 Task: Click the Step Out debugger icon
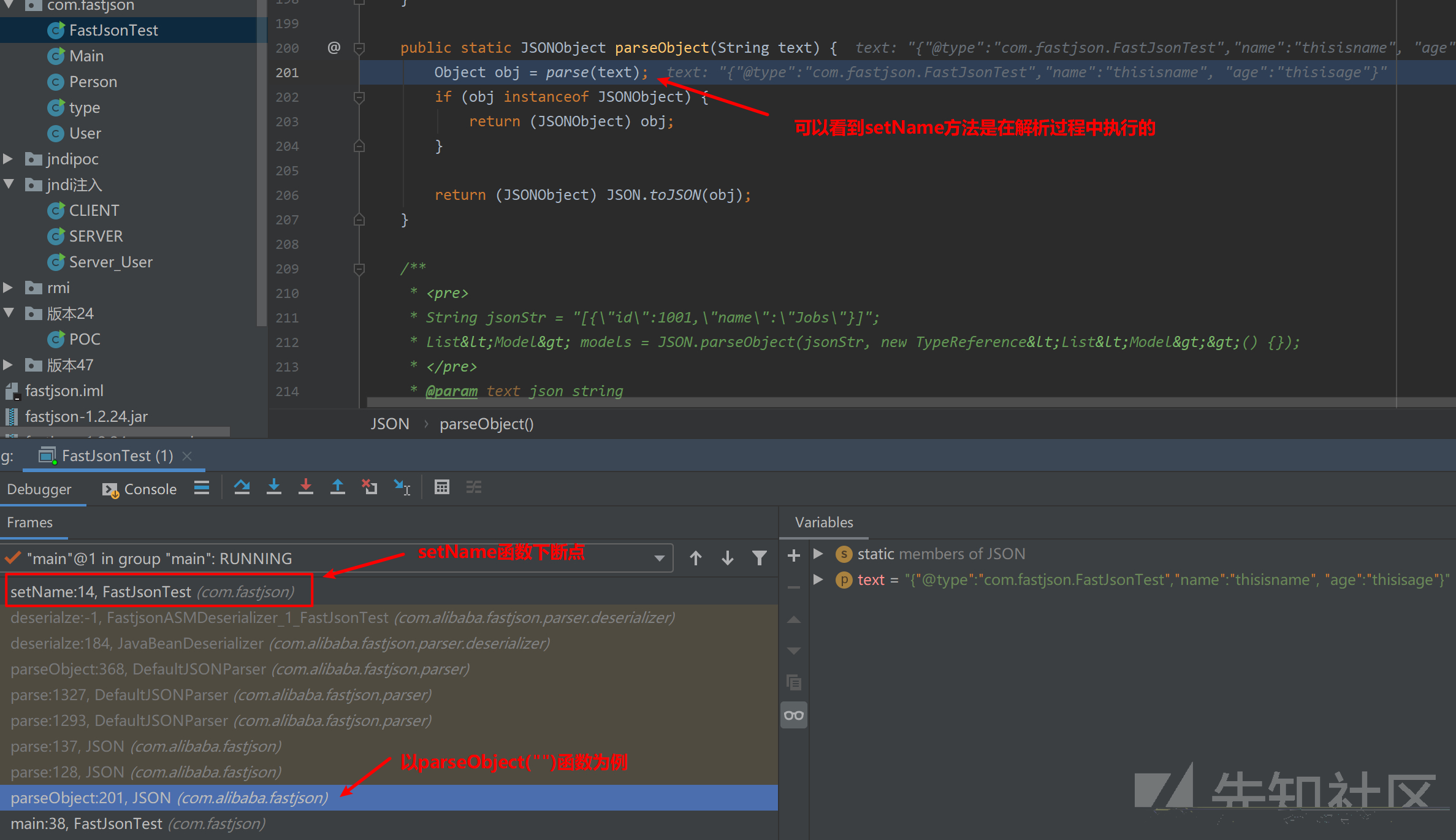click(338, 487)
